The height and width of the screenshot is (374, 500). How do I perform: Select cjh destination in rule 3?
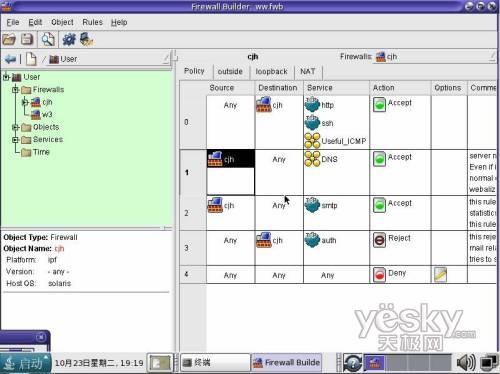[x=269, y=240]
